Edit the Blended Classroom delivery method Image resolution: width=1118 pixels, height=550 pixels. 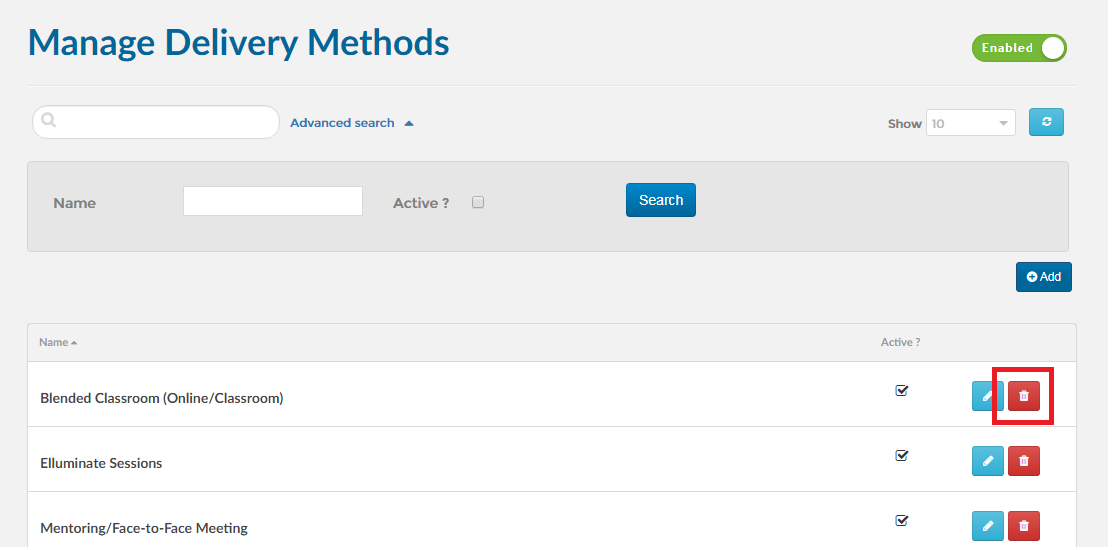point(987,396)
